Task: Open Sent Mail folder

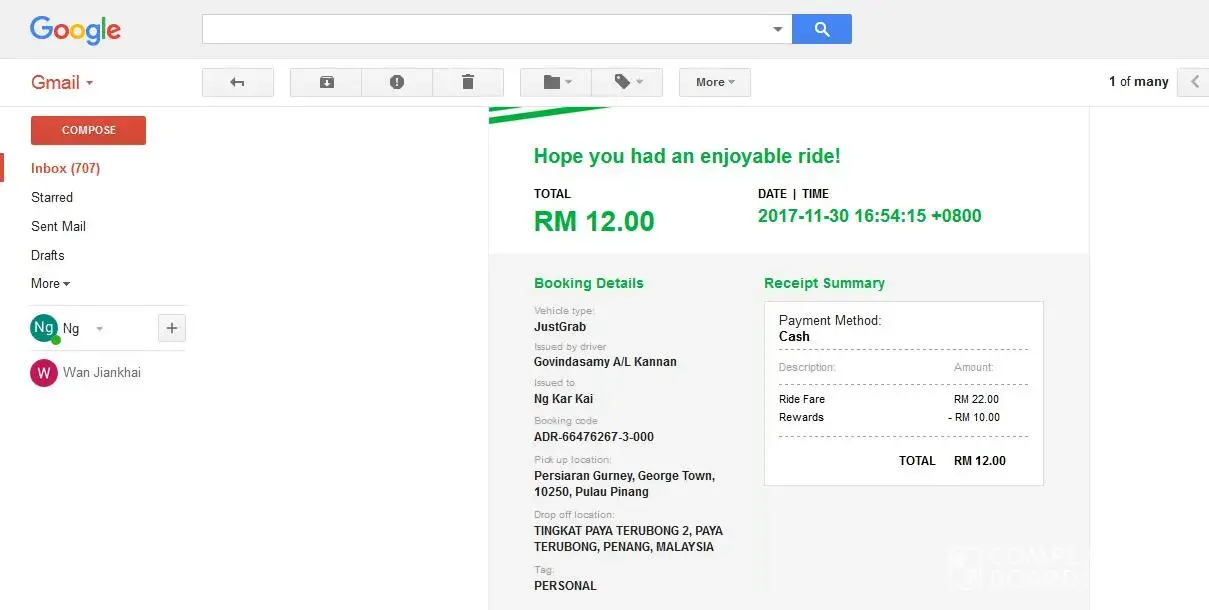Action: click(58, 226)
